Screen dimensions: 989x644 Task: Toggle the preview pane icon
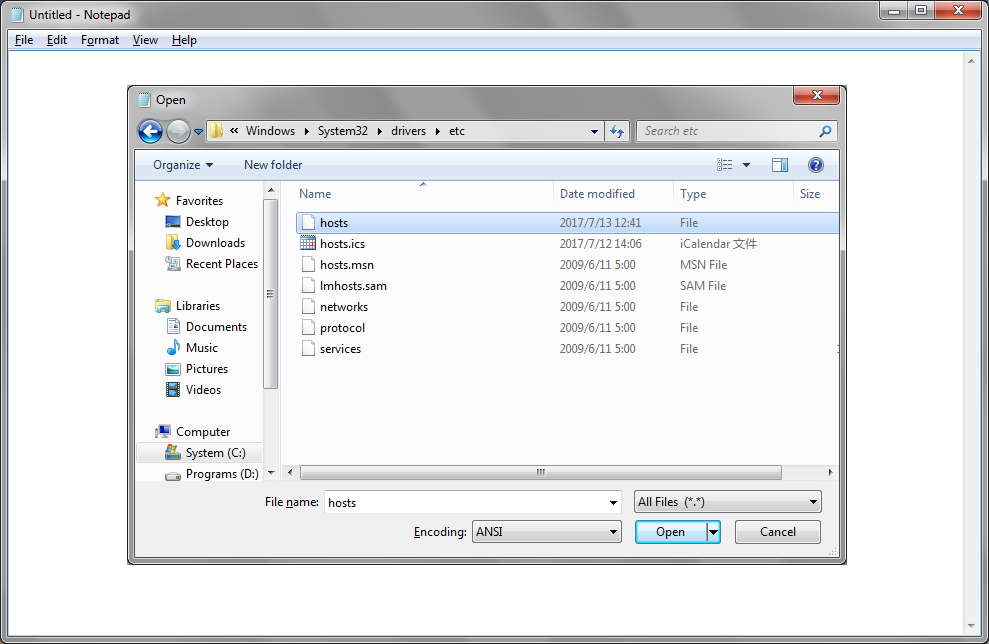pyautogui.click(x=780, y=165)
